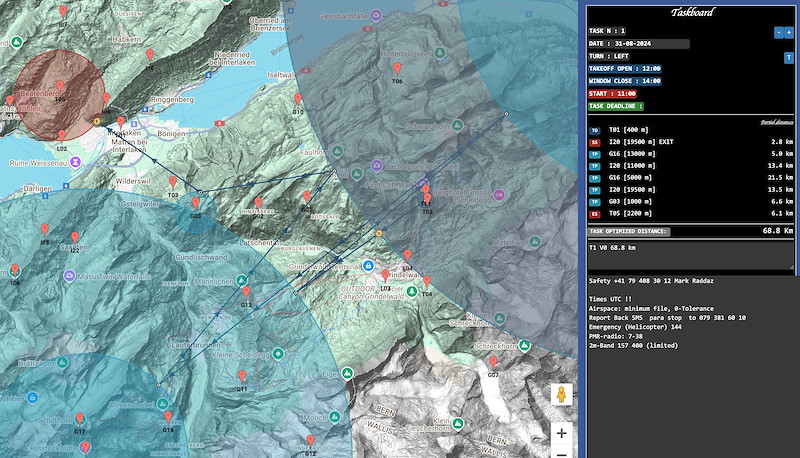This screenshot has height=458, width=800.
Task: Click the Schreckhorn mountain peak icon
Action: tap(524, 346)
